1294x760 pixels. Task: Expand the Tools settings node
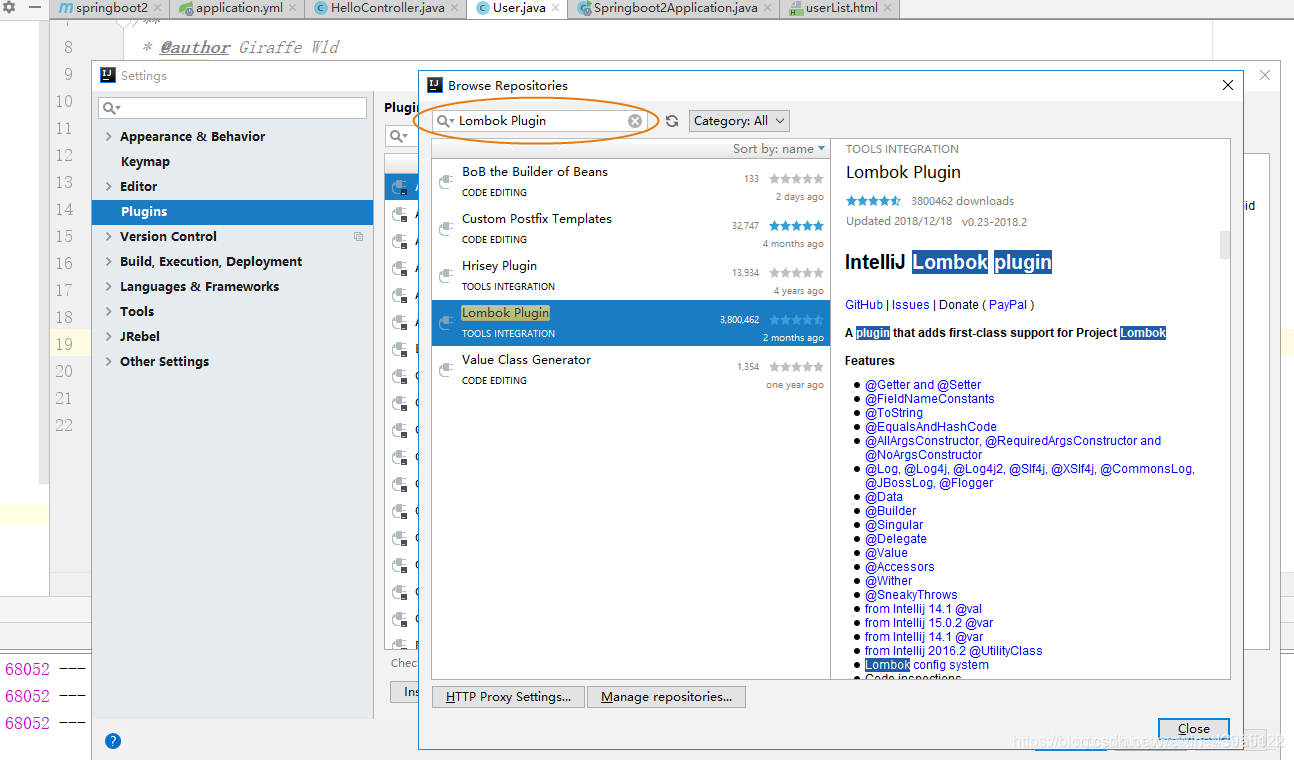pos(109,312)
